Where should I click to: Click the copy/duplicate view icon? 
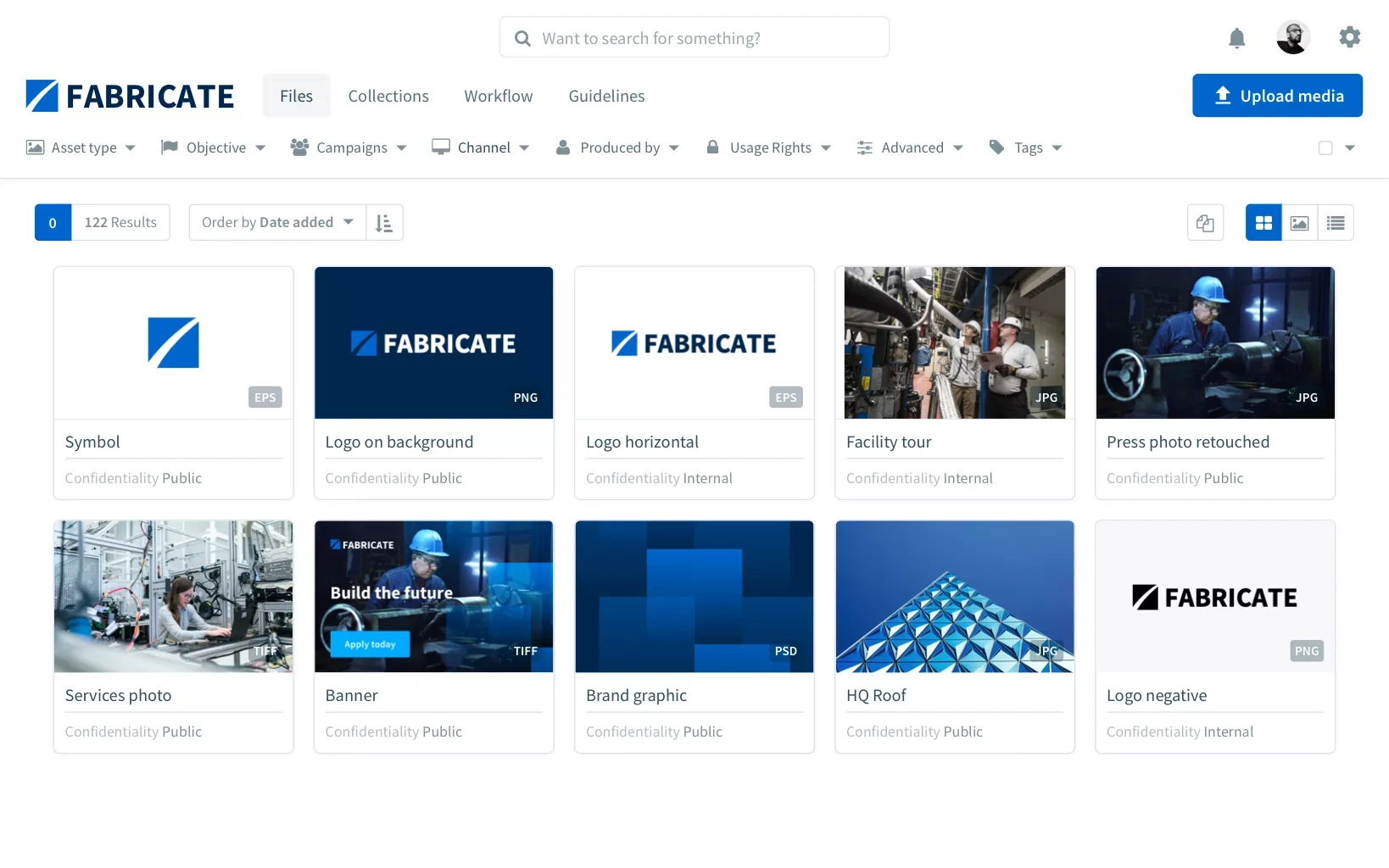[x=1205, y=223]
